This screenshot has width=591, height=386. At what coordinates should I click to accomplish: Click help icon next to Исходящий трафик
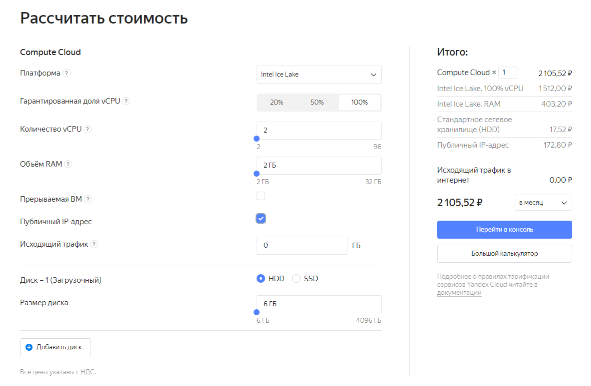pyautogui.click(x=94, y=244)
